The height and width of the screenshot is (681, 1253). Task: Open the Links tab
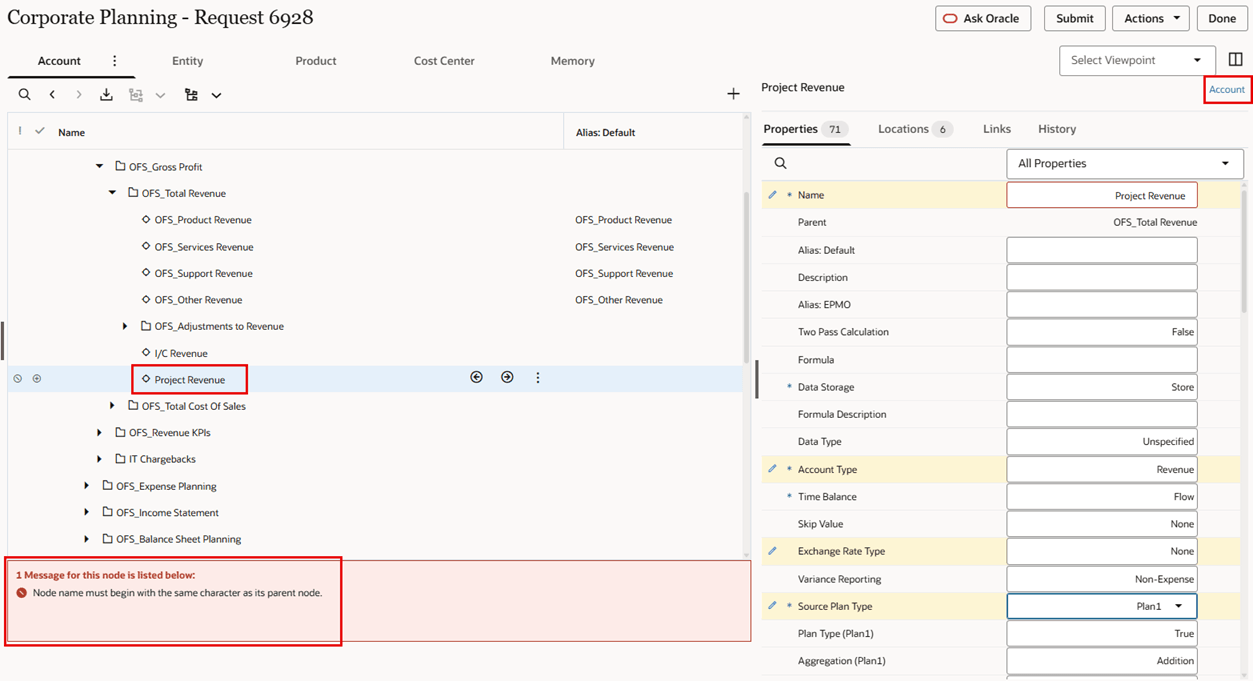(x=997, y=129)
